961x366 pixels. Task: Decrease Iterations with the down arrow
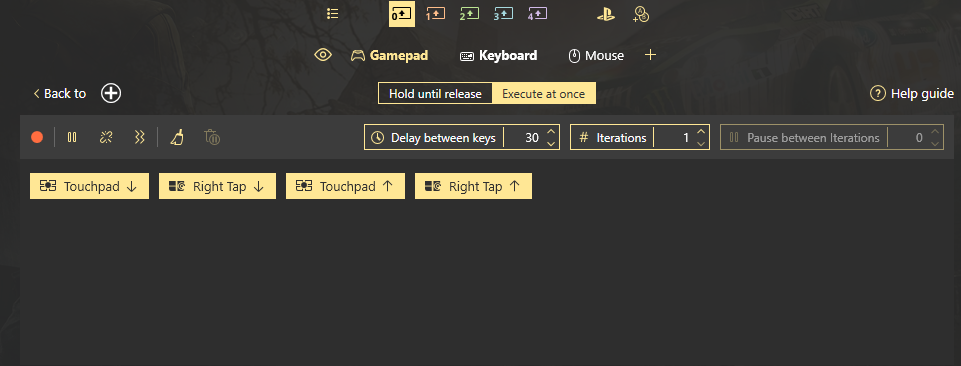point(701,144)
